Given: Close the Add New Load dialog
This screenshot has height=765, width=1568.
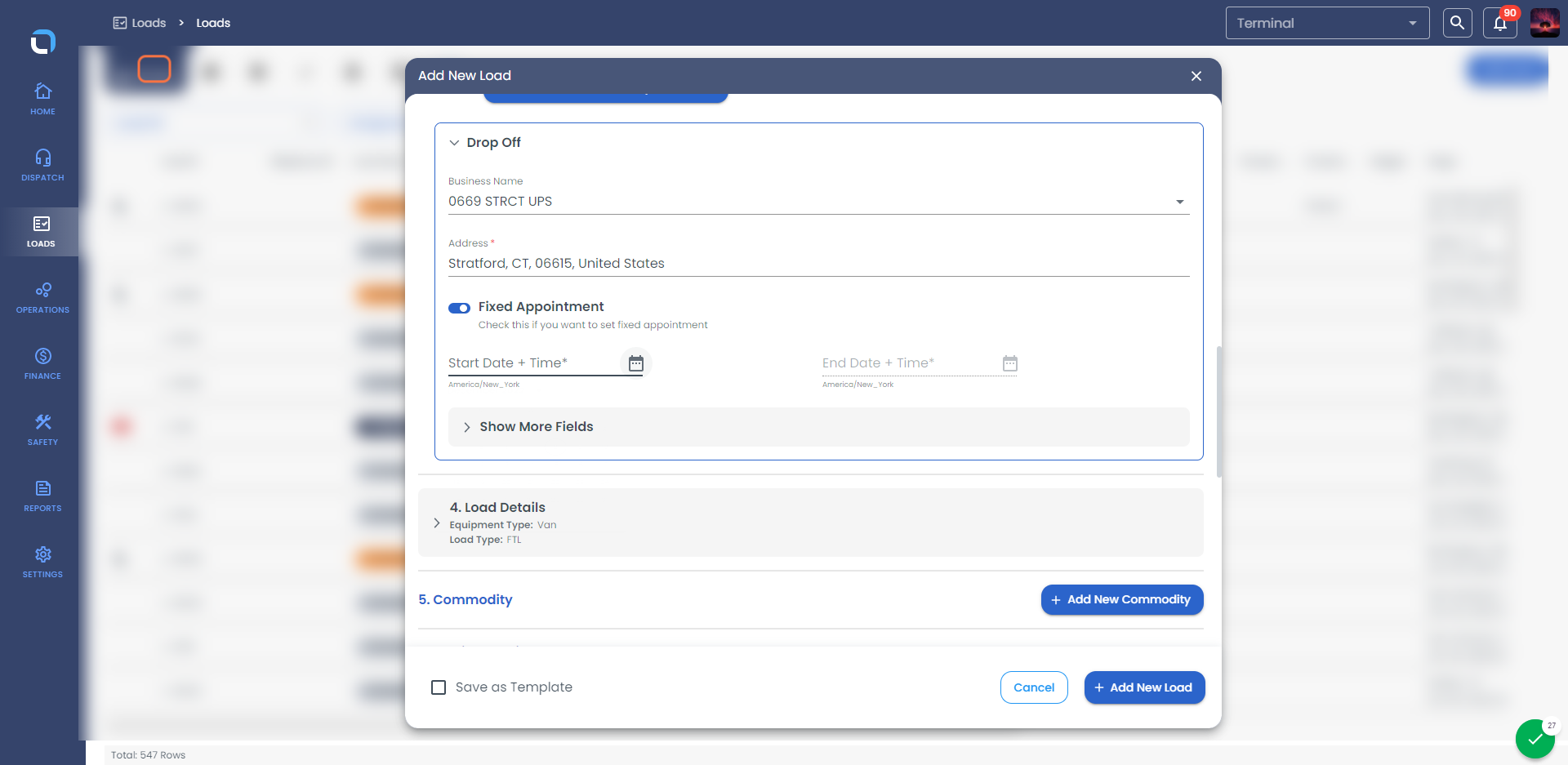Looking at the screenshot, I should click(1196, 76).
